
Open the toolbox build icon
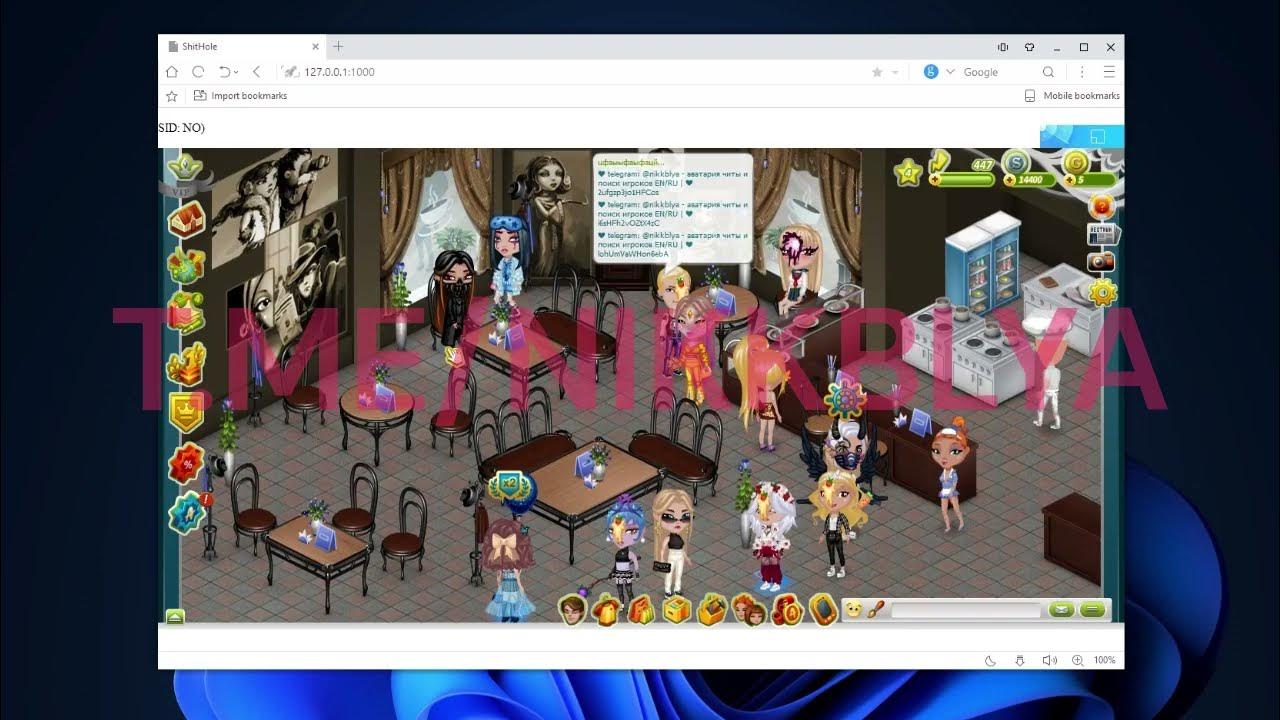712,609
